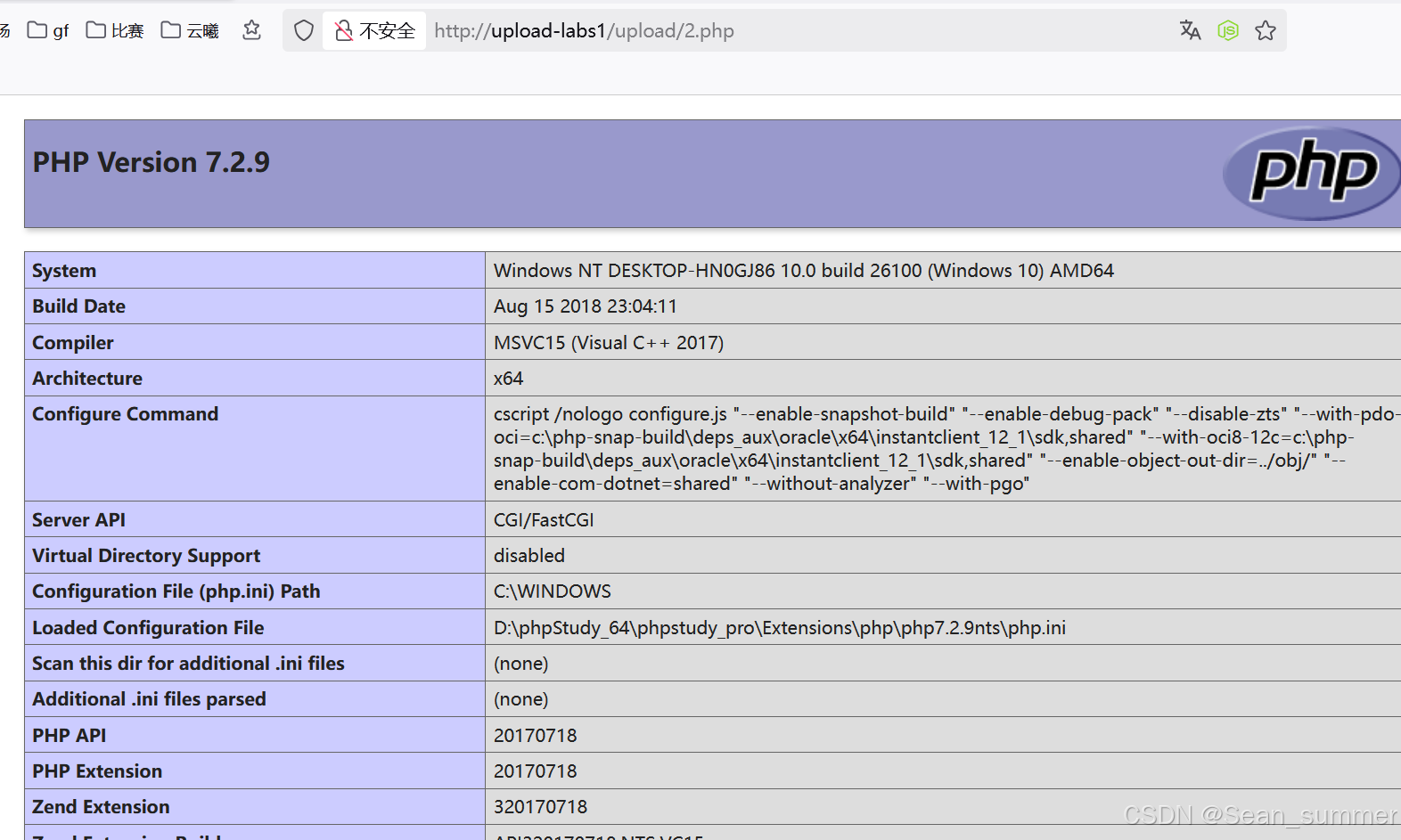Image resolution: width=1401 pixels, height=840 pixels.
Task: Click the Architecture label
Action: click(87, 379)
